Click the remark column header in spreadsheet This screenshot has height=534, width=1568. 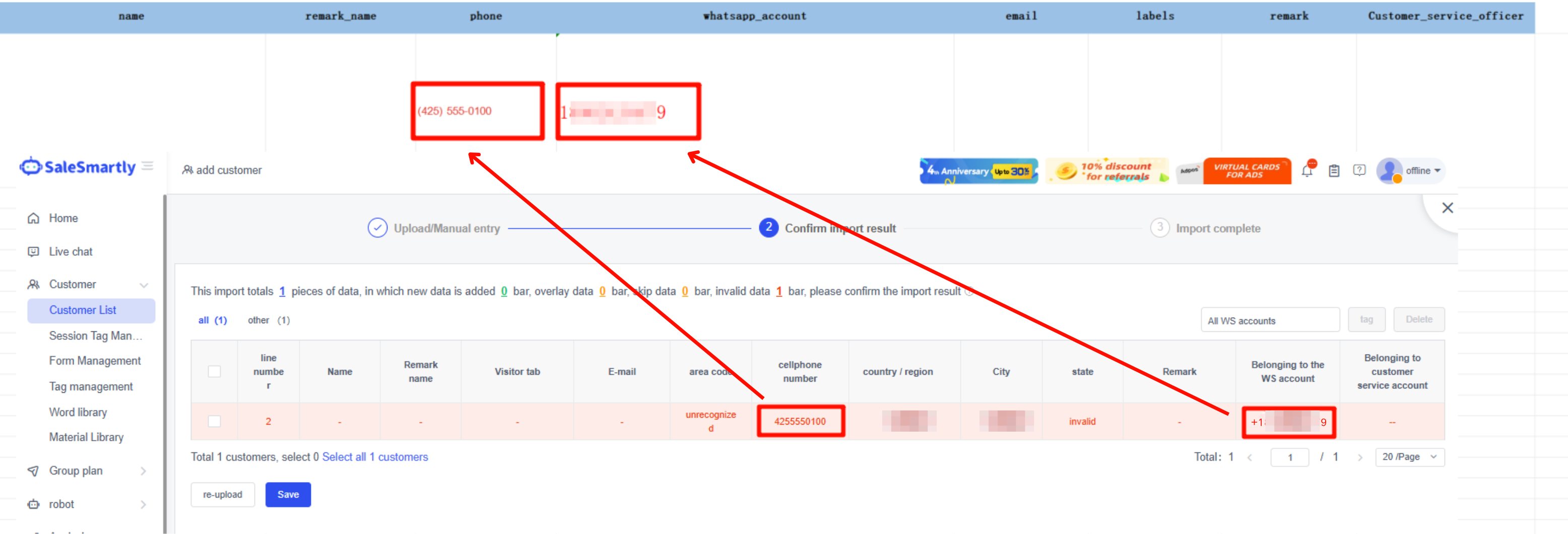tap(1289, 17)
